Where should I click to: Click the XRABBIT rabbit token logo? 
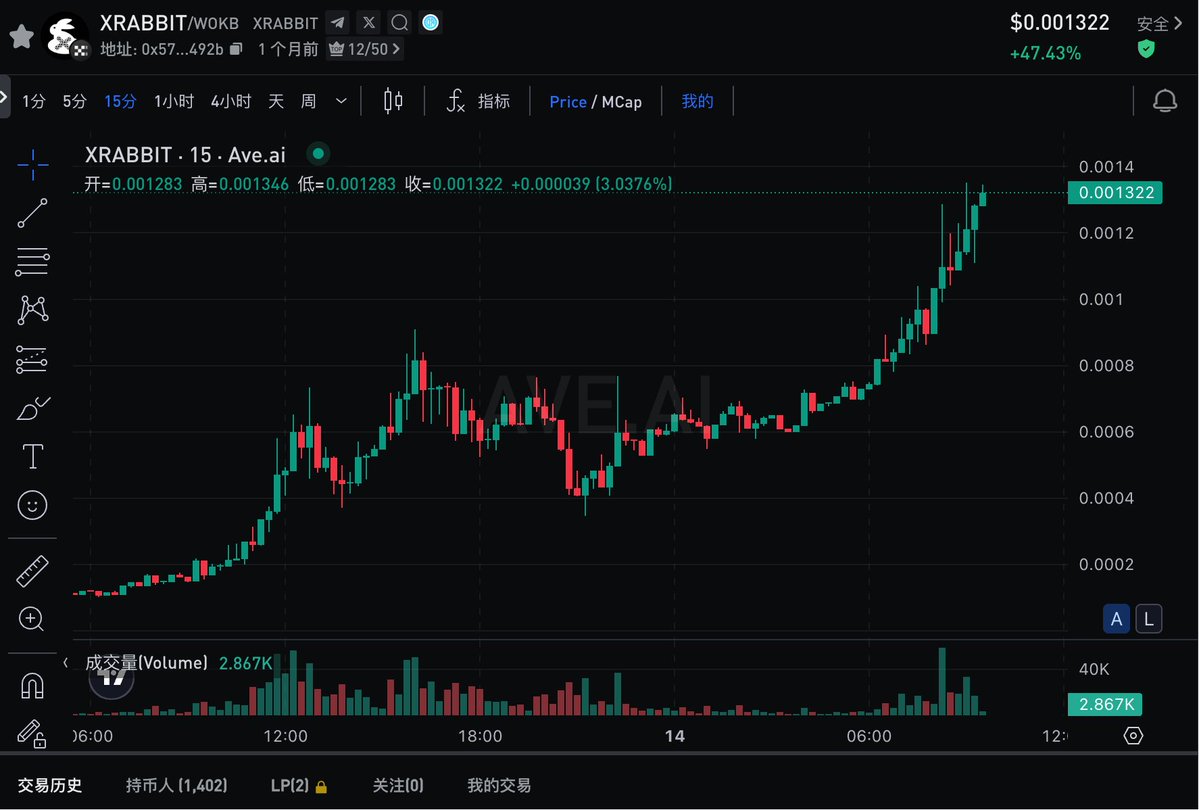pos(65,36)
